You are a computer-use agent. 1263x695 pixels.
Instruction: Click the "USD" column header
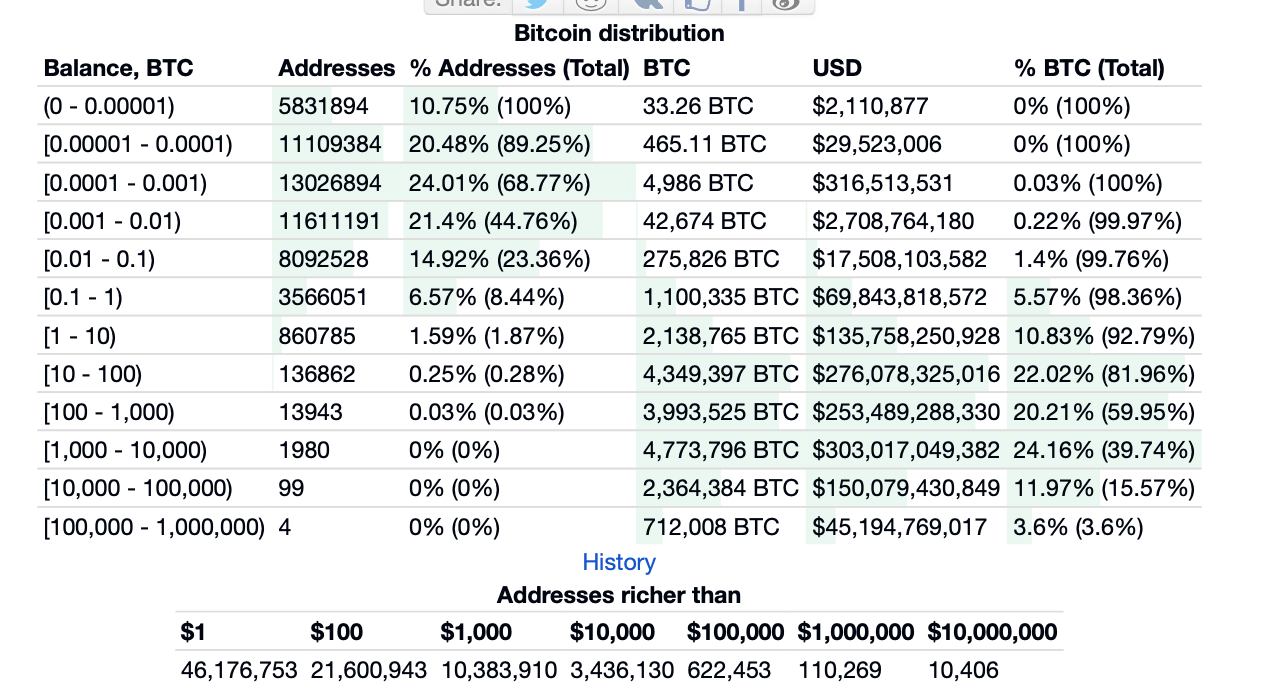point(837,68)
